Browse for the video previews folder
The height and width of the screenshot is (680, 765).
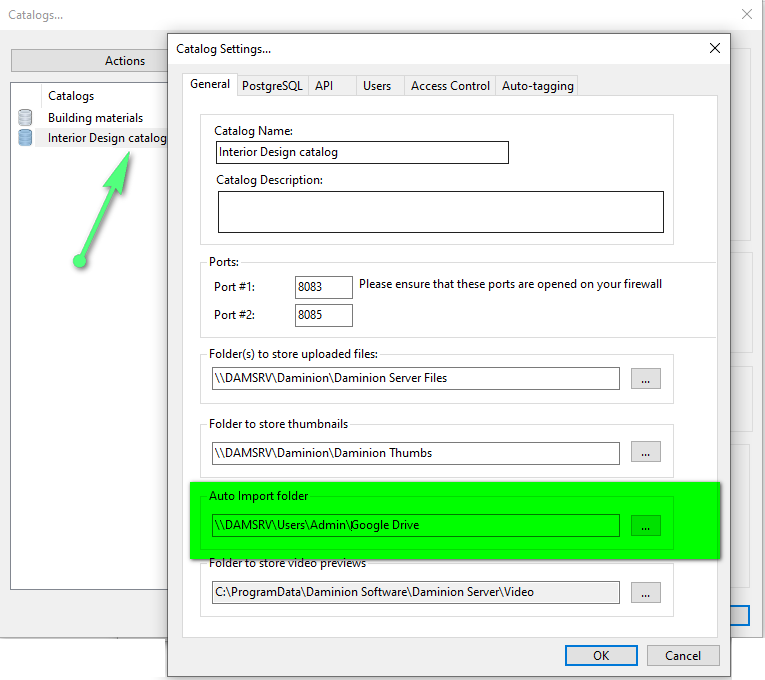tap(645, 592)
